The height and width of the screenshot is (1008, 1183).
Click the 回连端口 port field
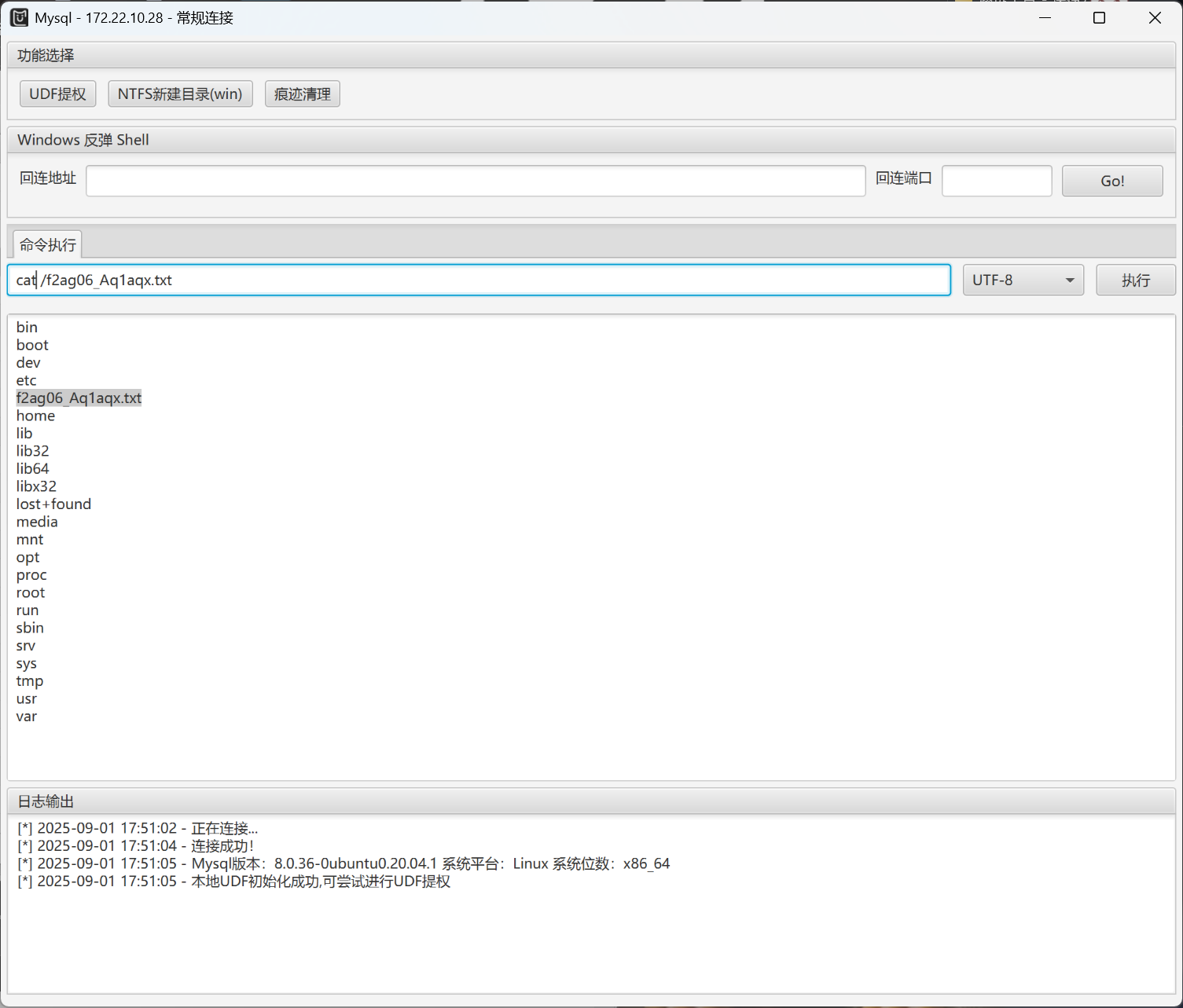996,181
